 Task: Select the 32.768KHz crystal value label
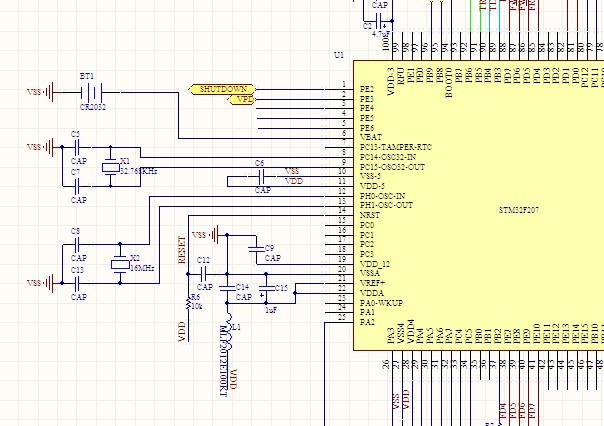[x=139, y=171]
